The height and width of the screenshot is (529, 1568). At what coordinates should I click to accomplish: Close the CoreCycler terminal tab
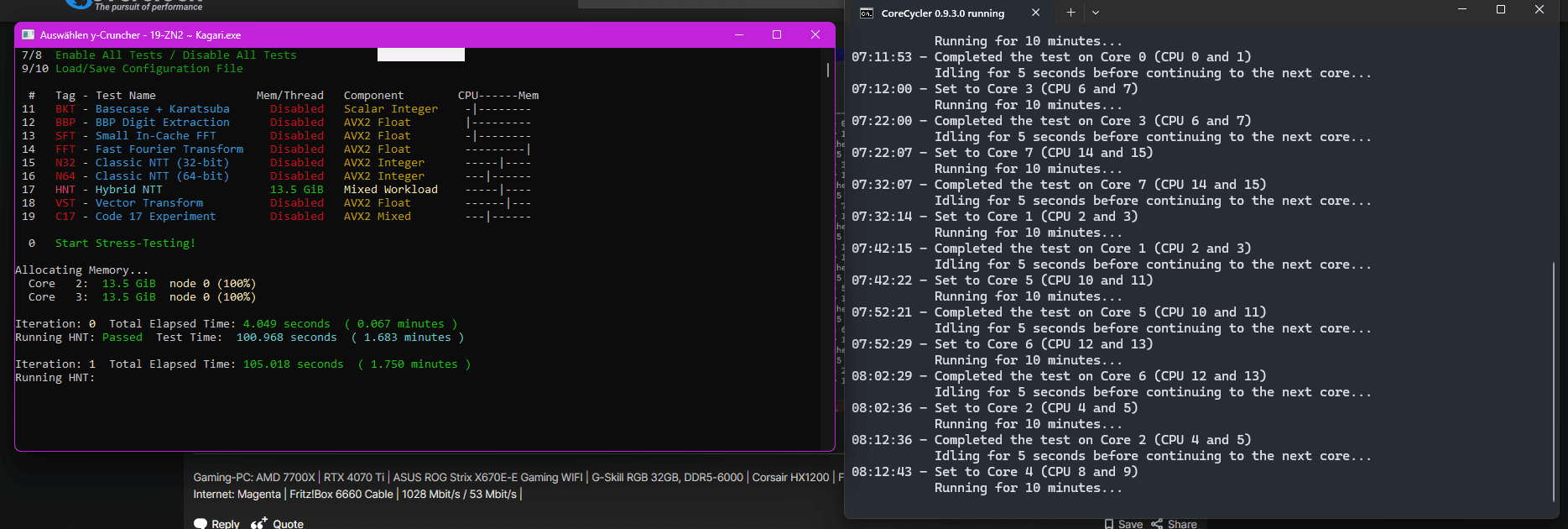tap(1035, 13)
